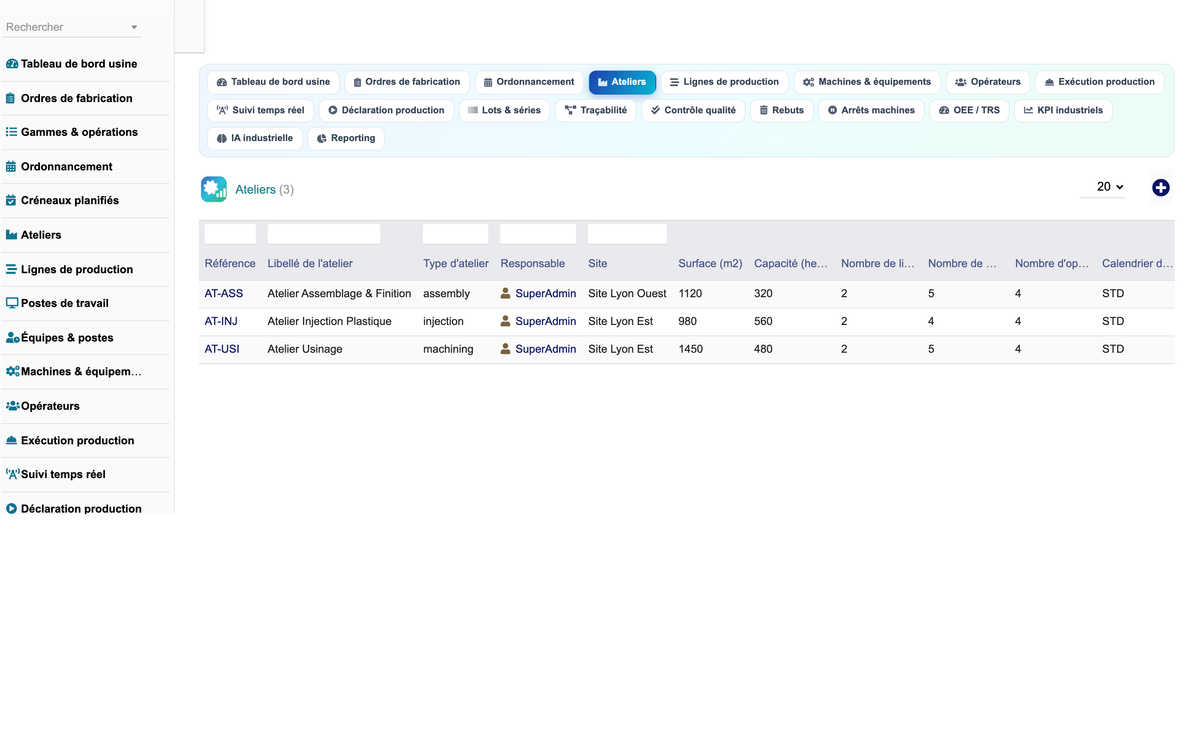Click the Site Lyon Ouest cell
Screen dimensions: 1200x743
click(628, 293)
